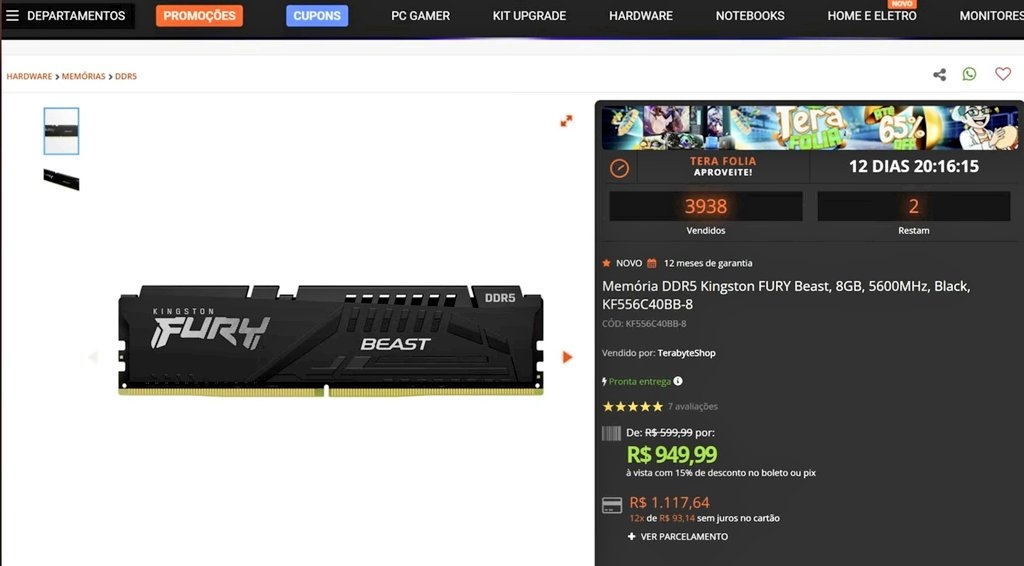Click the info icon beside Pronta entrega
This screenshot has width=1024, height=566.
678,381
